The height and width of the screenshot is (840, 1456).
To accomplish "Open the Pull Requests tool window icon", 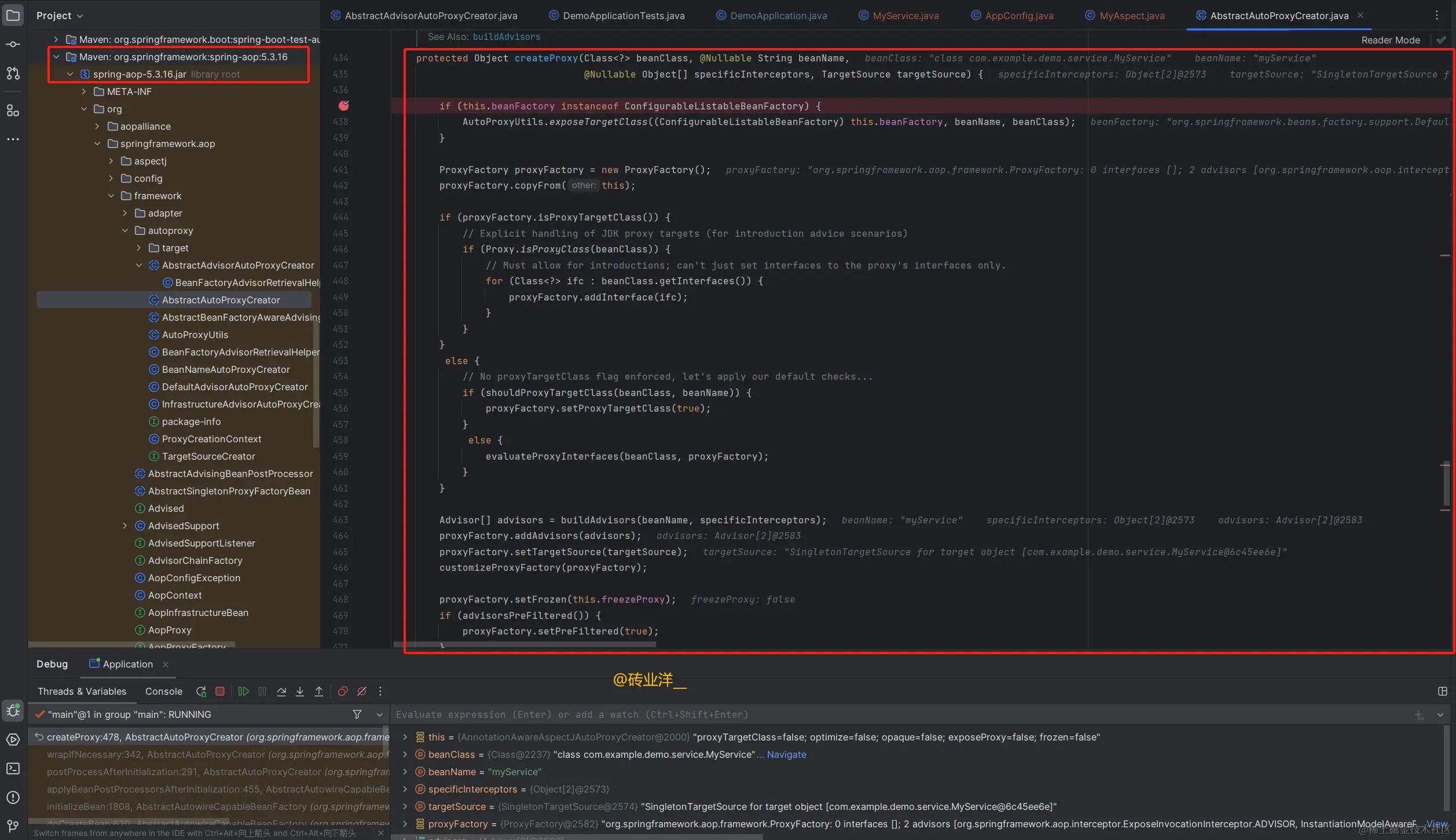I will 13,74.
